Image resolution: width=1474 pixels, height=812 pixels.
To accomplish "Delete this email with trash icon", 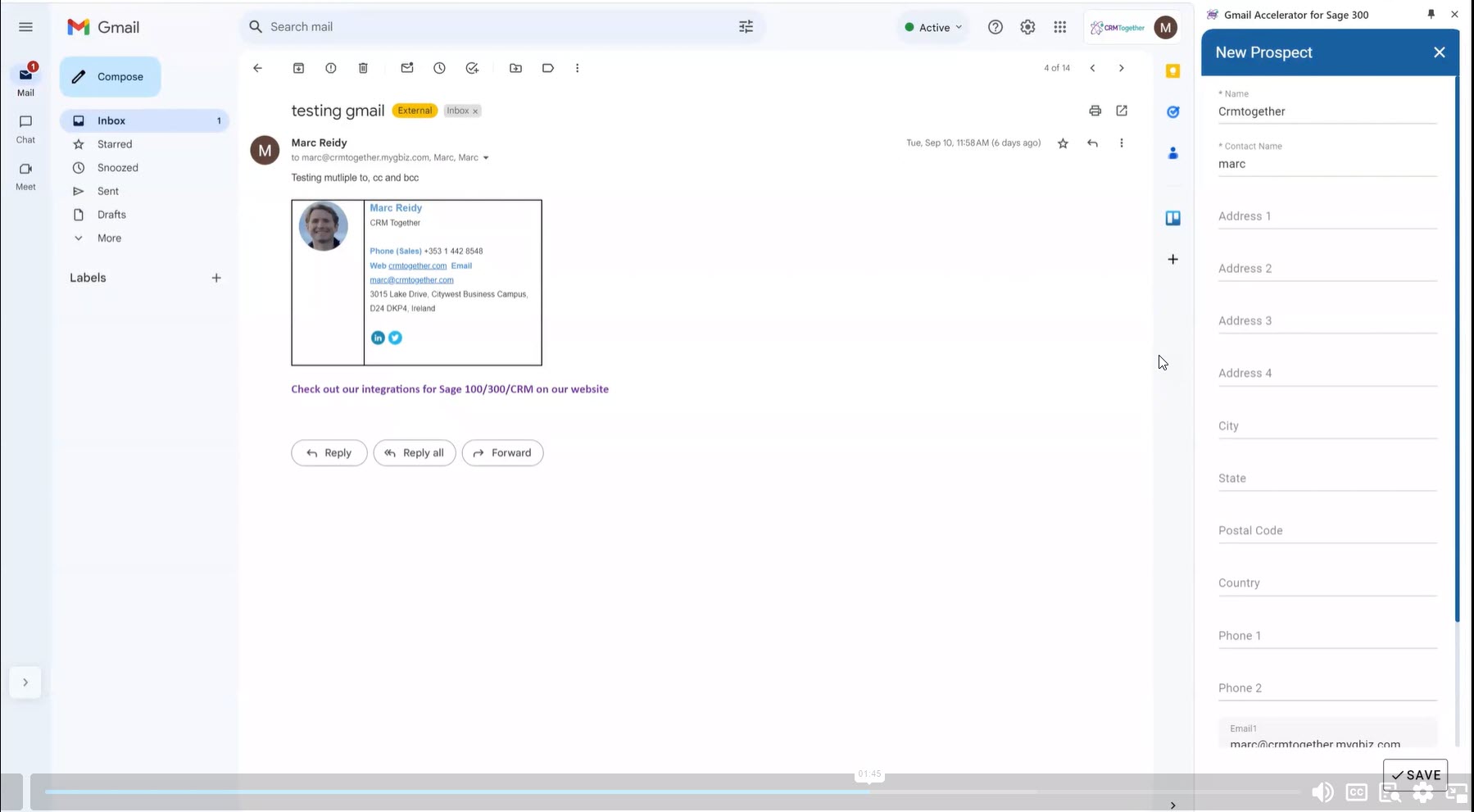I will (363, 68).
